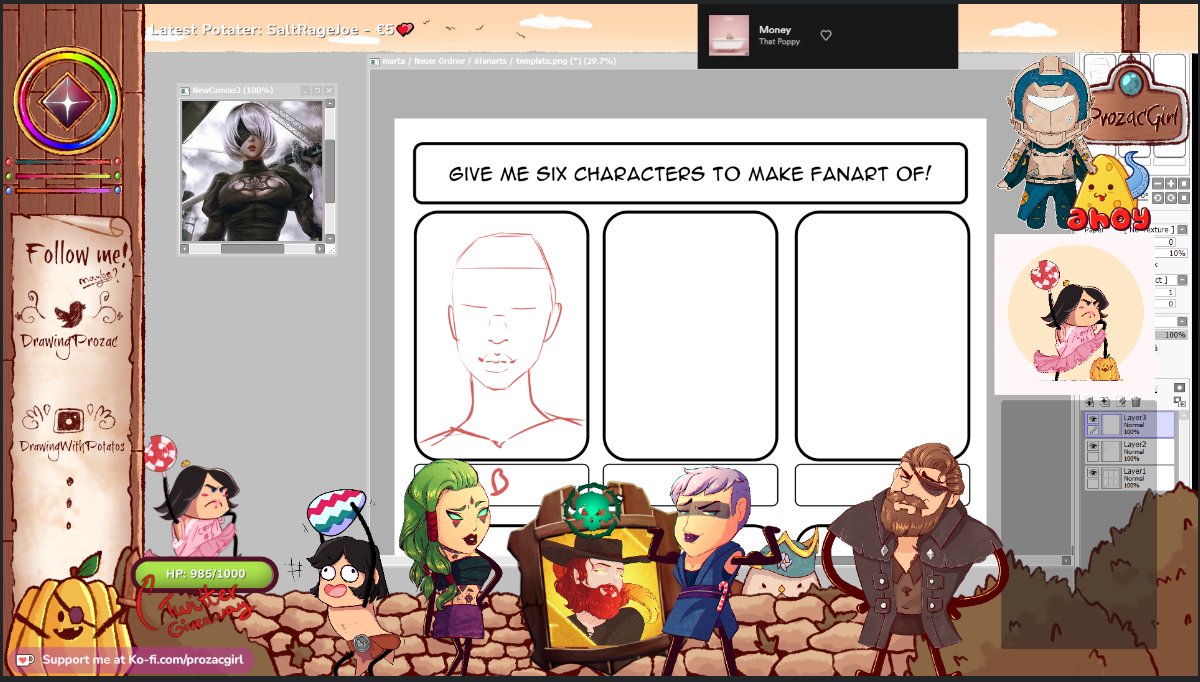Click the new layer icon at the panel's right edge
Image resolution: width=1200 pixels, height=682 pixels.
[x=1180, y=402]
